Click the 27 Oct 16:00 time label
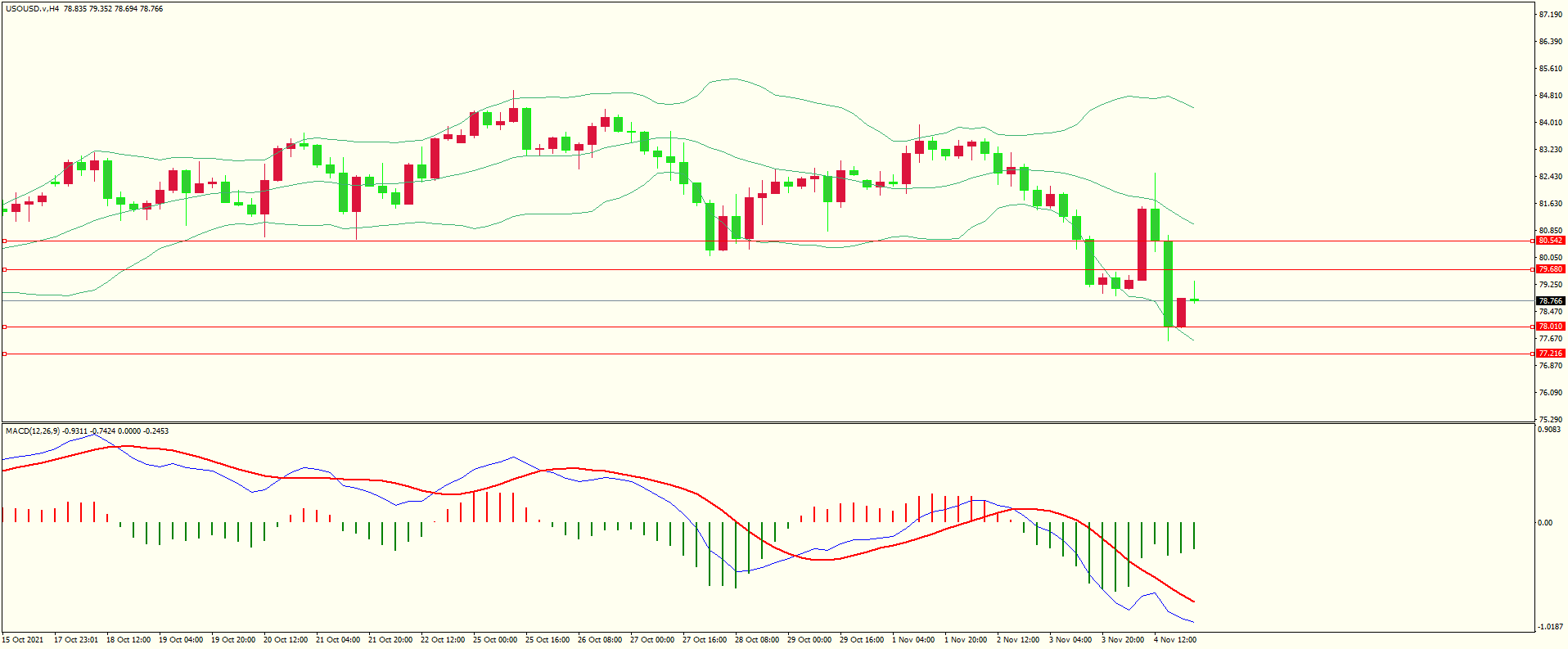 coord(705,640)
